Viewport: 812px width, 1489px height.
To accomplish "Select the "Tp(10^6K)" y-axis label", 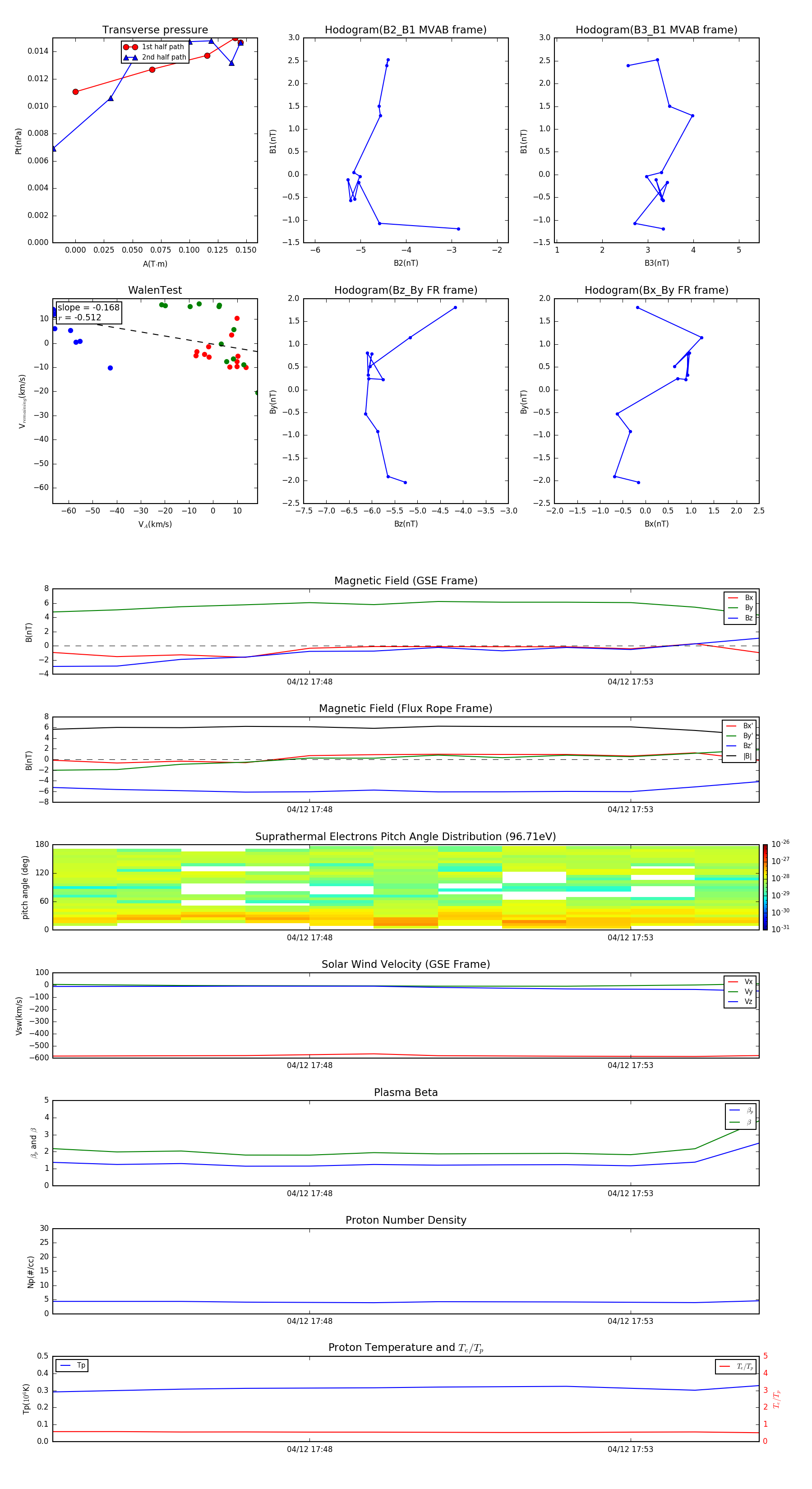I will 26,1399.
